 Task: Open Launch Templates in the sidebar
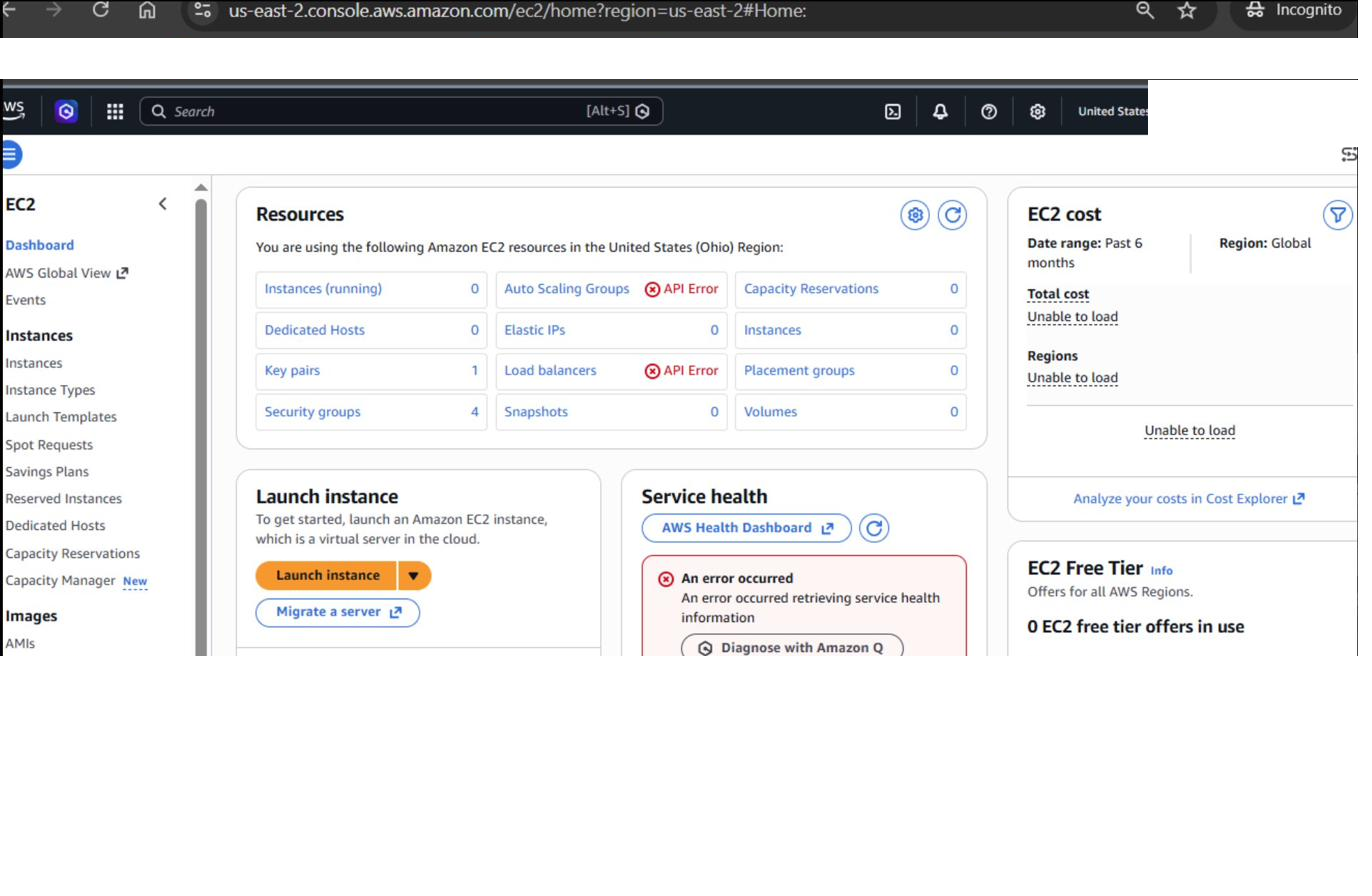point(61,417)
